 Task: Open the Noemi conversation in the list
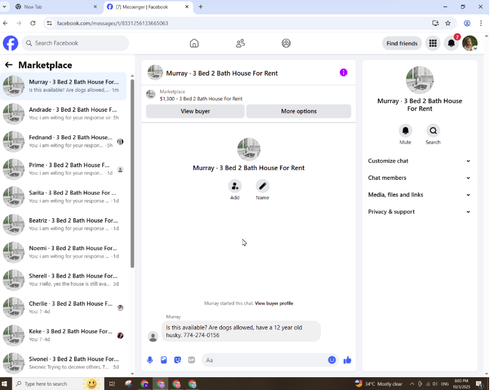pos(64,252)
